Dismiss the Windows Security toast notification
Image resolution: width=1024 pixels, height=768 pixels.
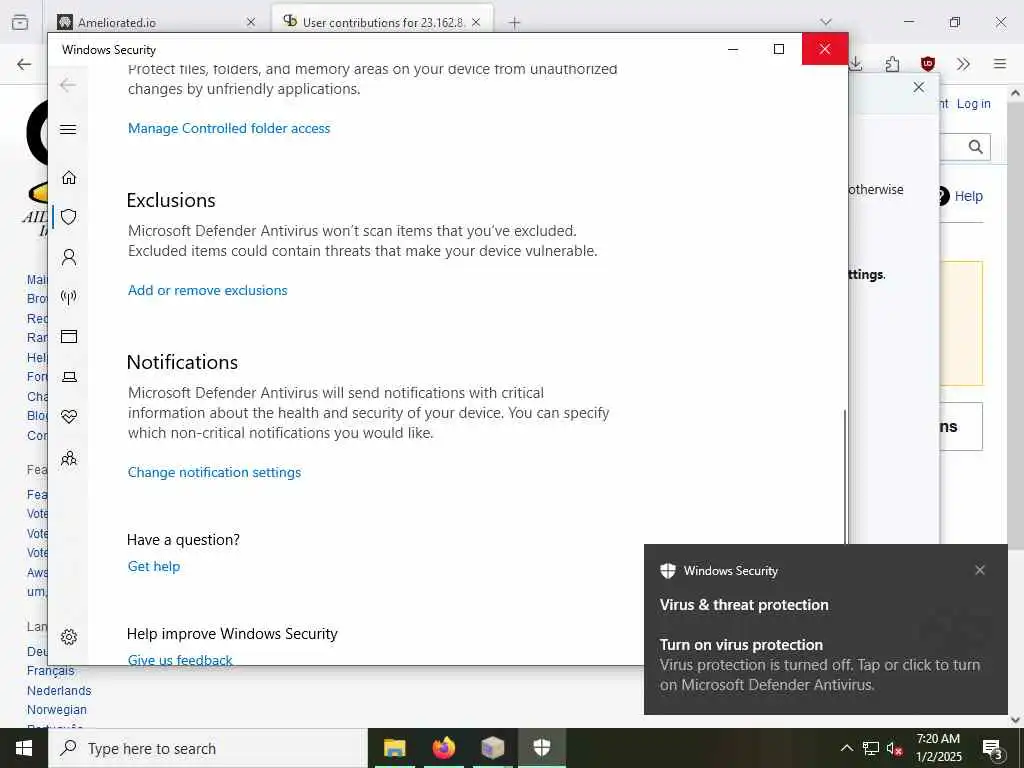tap(980, 570)
